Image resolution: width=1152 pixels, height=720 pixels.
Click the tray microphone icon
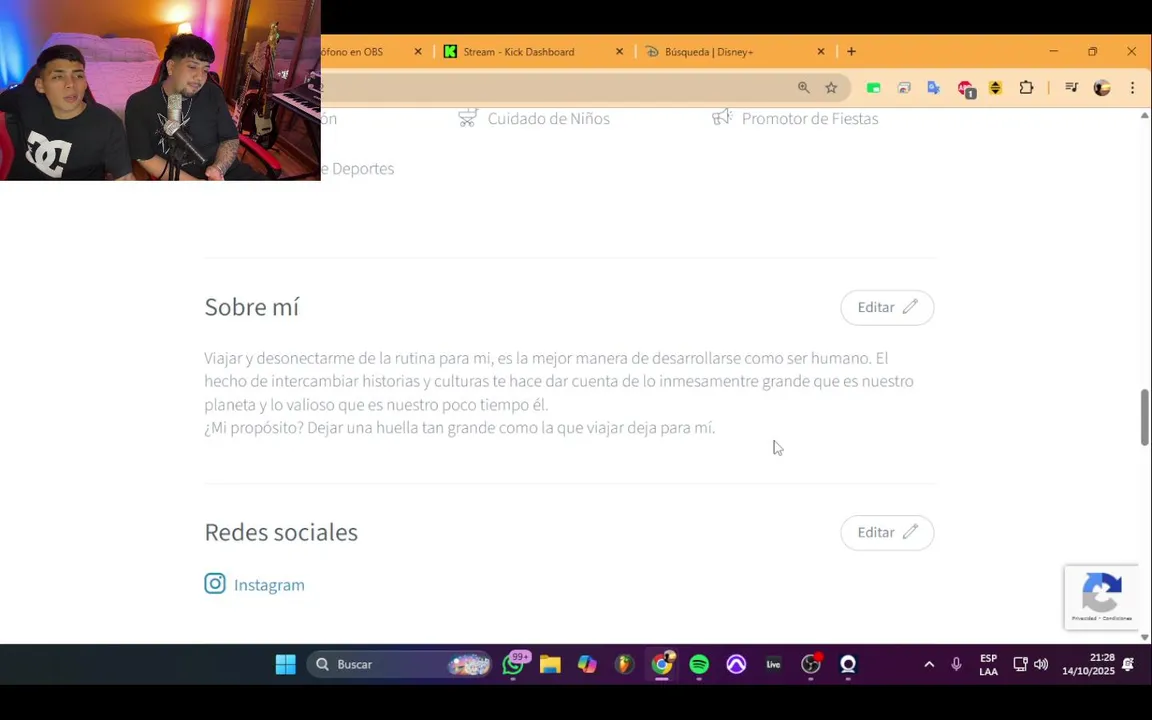956,664
